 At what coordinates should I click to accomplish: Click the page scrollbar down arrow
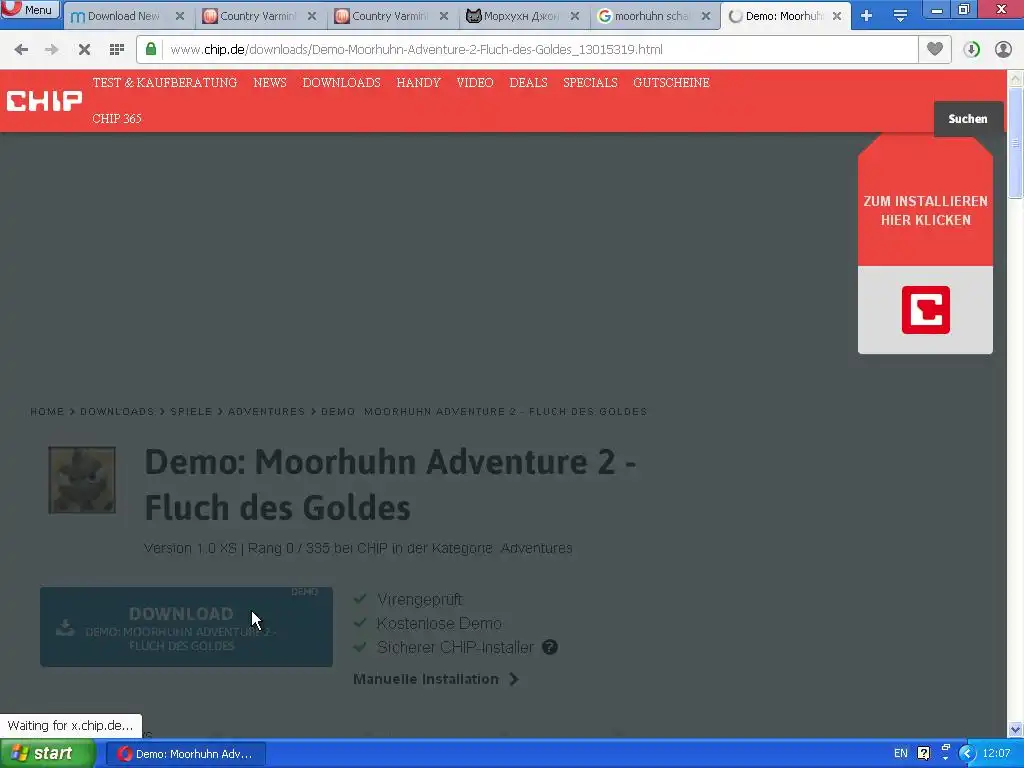point(1016,729)
